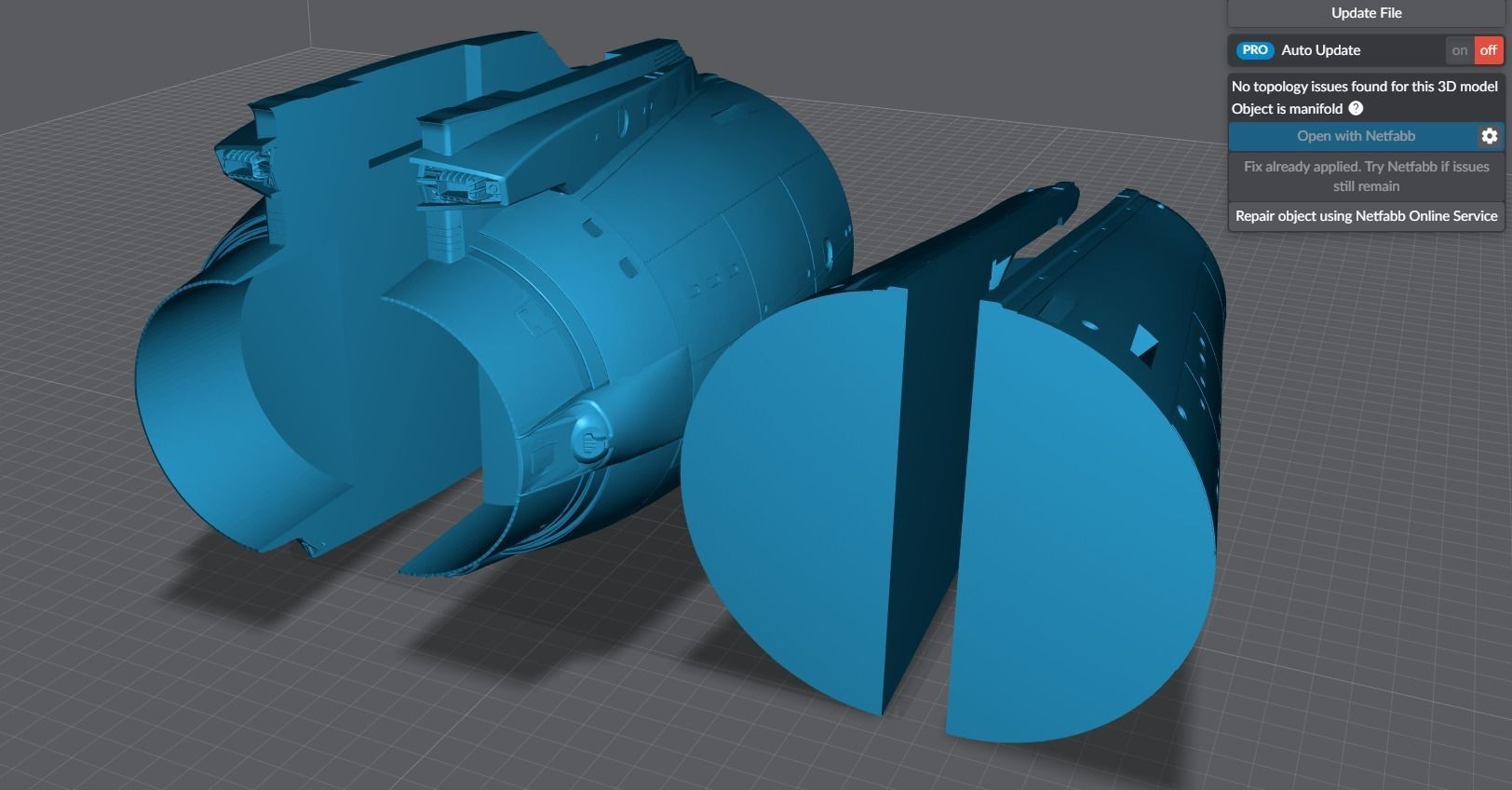
Task: Open Netfabb settings gear
Action: point(1490,136)
